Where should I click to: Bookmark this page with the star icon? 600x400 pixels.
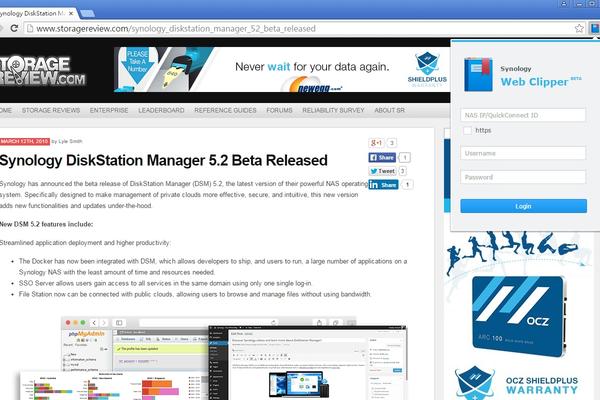[x=579, y=28]
